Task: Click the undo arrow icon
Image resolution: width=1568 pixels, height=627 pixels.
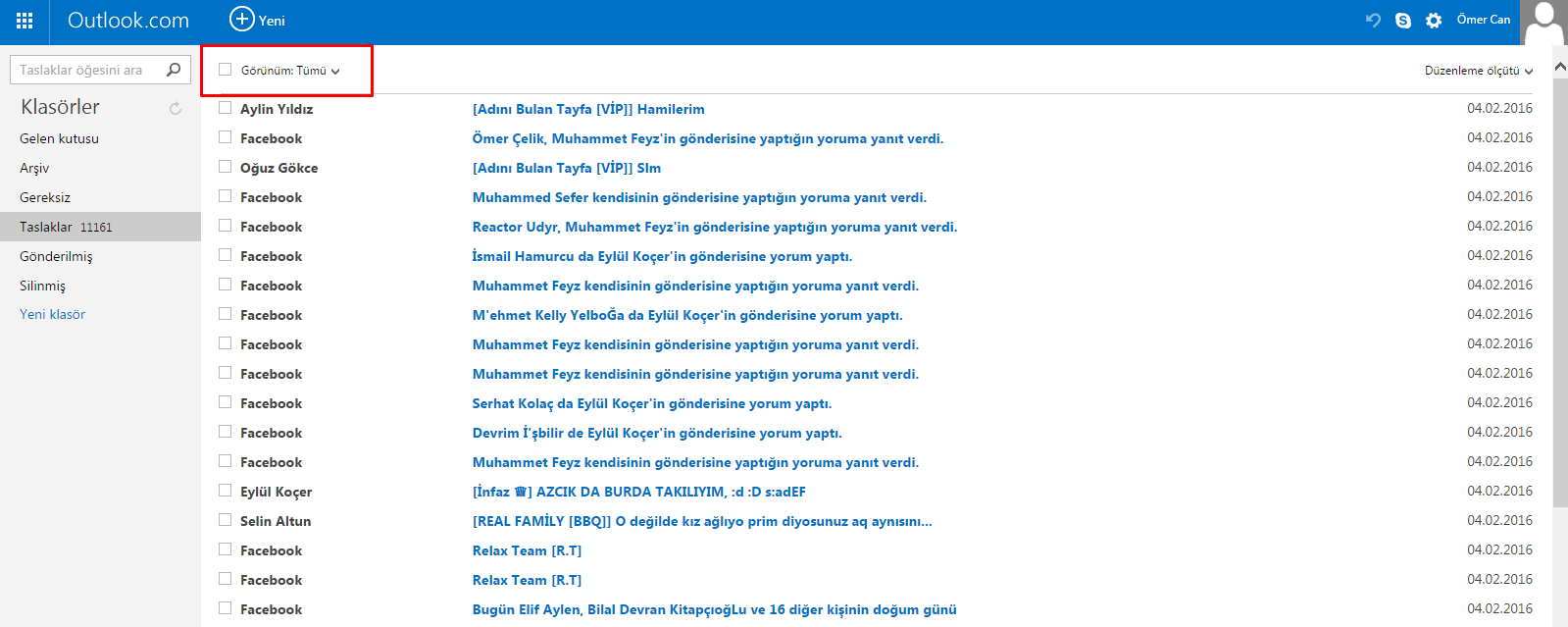Action: [x=1373, y=20]
